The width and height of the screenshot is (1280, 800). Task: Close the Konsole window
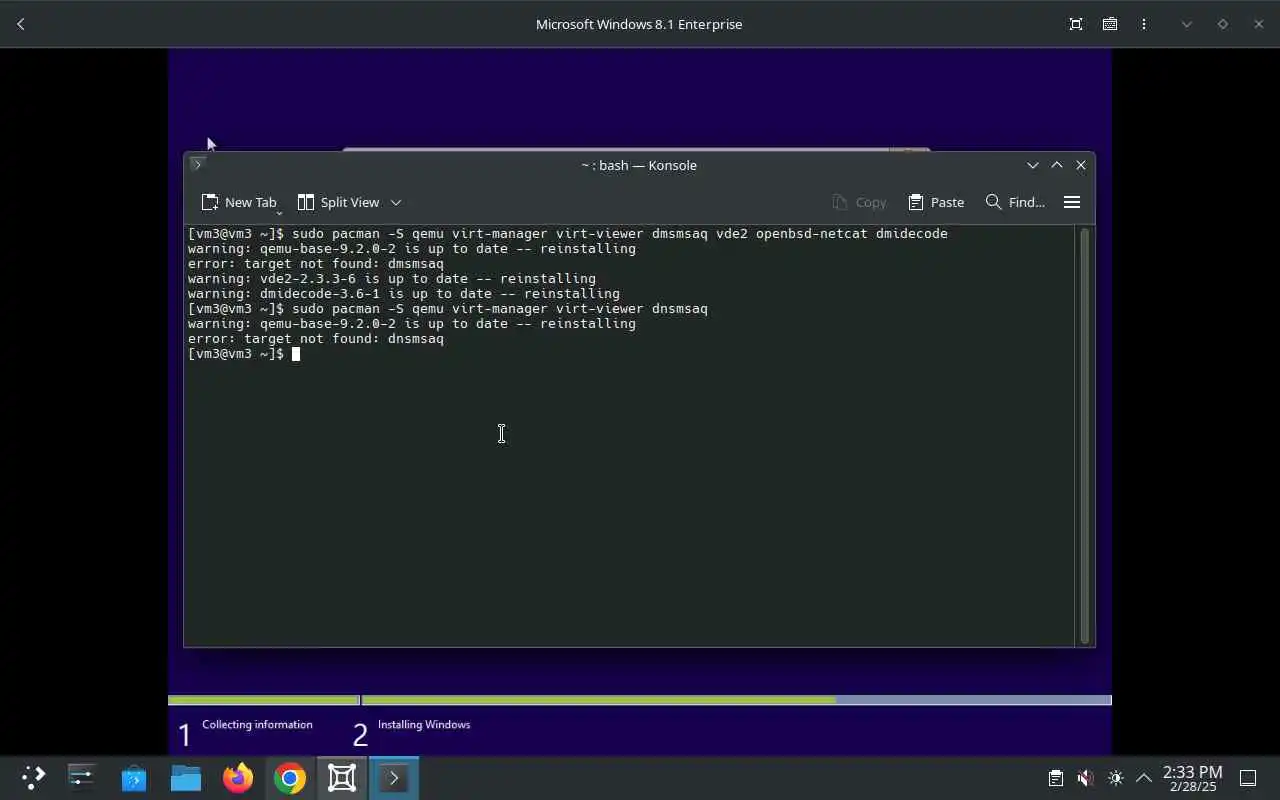pyautogui.click(x=1081, y=165)
